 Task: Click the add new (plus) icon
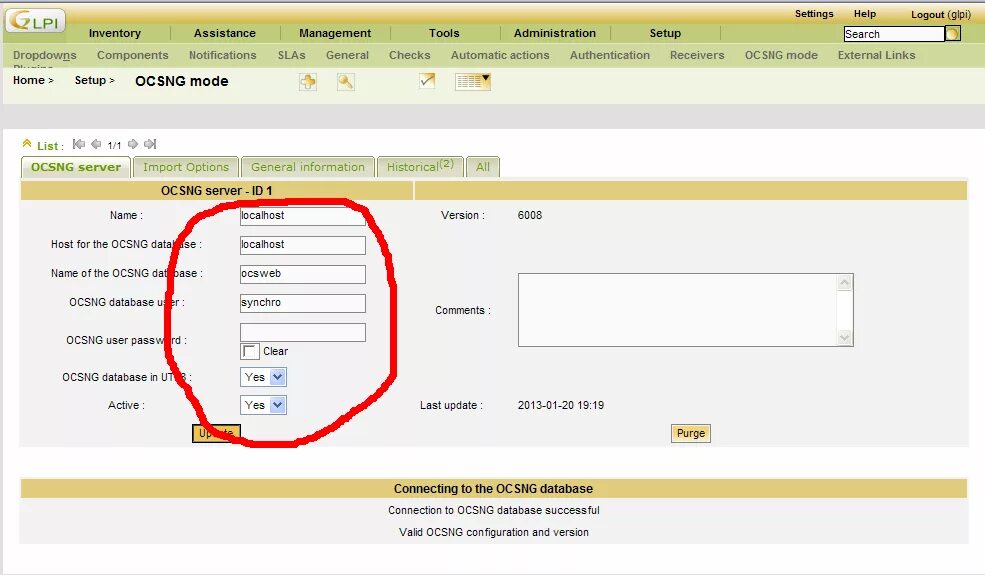(308, 82)
